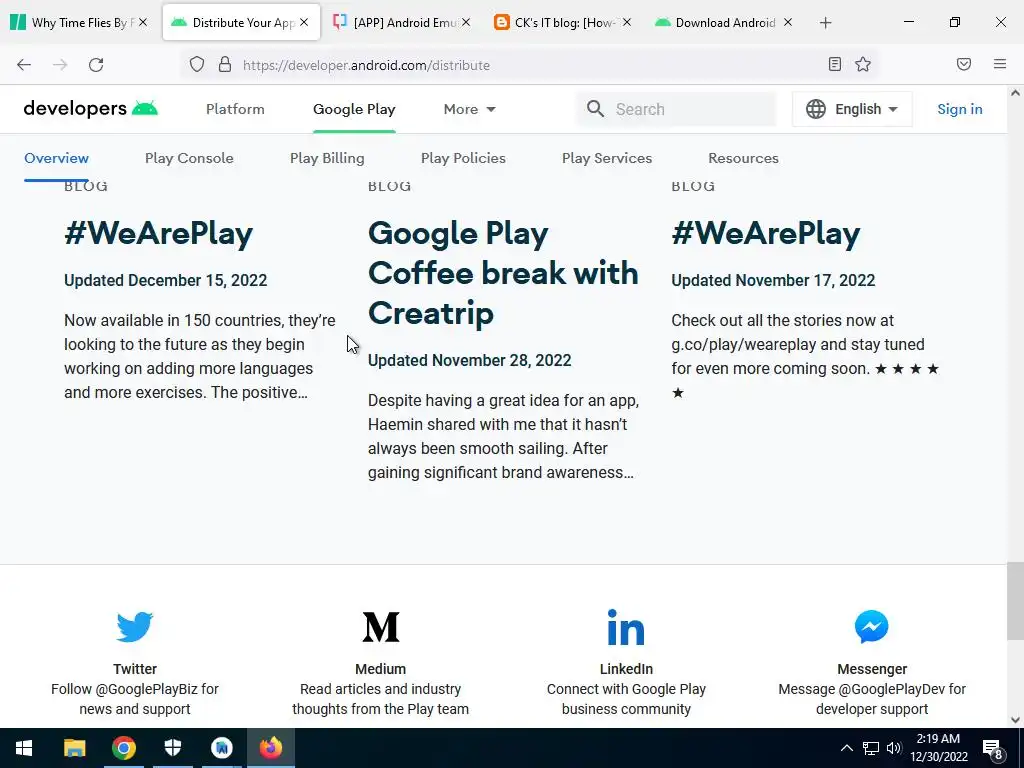The width and height of the screenshot is (1024, 768).
Task: Close the Distribute Your App tab
Action: (x=304, y=23)
